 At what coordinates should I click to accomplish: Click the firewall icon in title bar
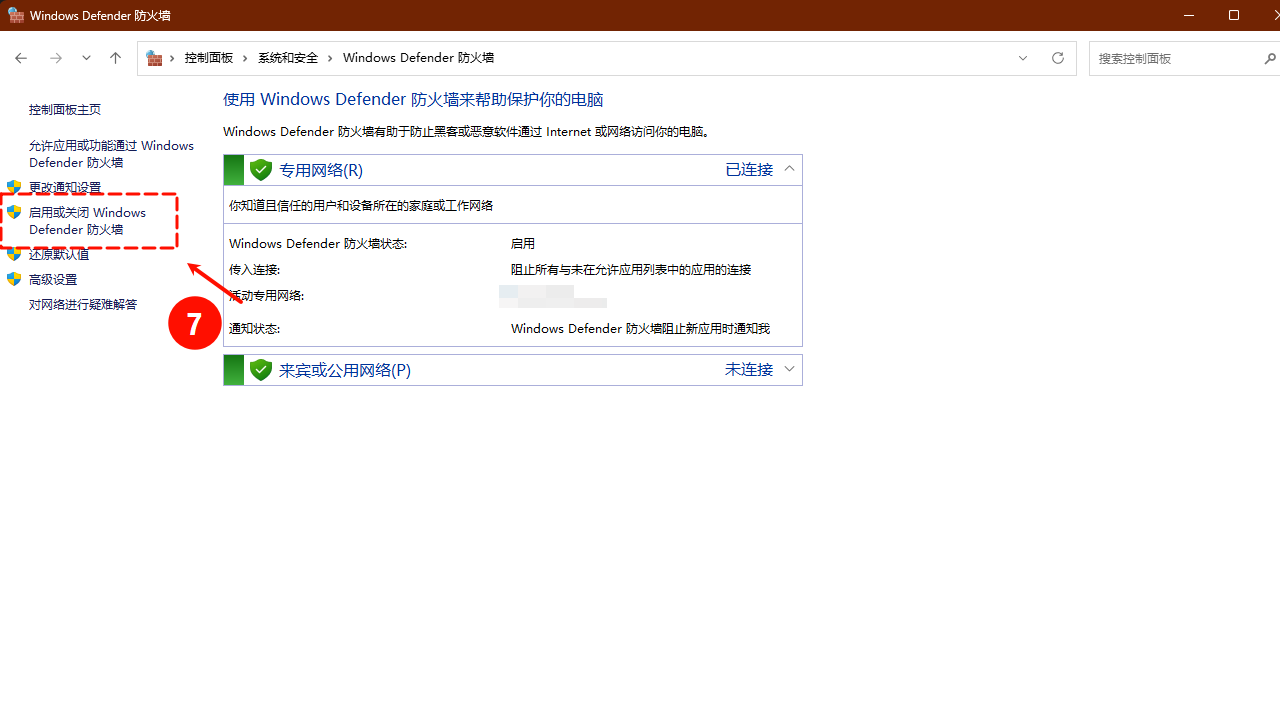[15, 15]
